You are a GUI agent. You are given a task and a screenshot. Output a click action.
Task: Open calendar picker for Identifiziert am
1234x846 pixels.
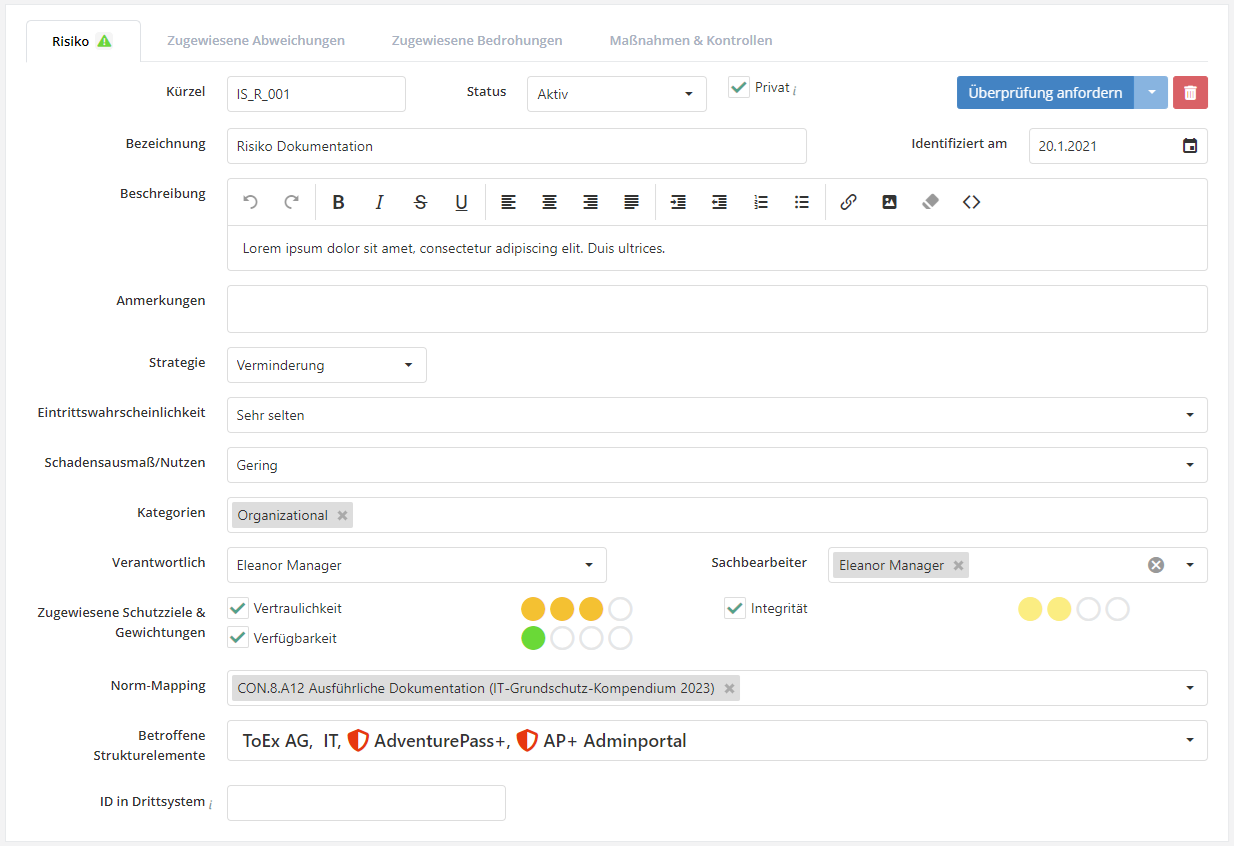click(1190, 146)
